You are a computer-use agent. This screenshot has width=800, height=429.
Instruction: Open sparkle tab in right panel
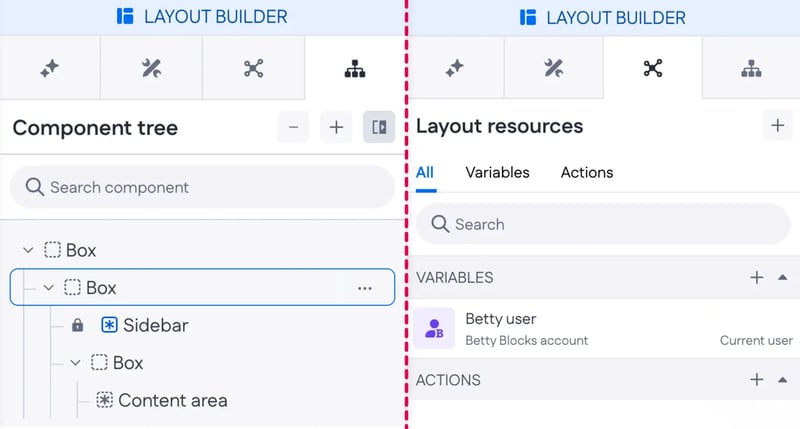coord(454,68)
